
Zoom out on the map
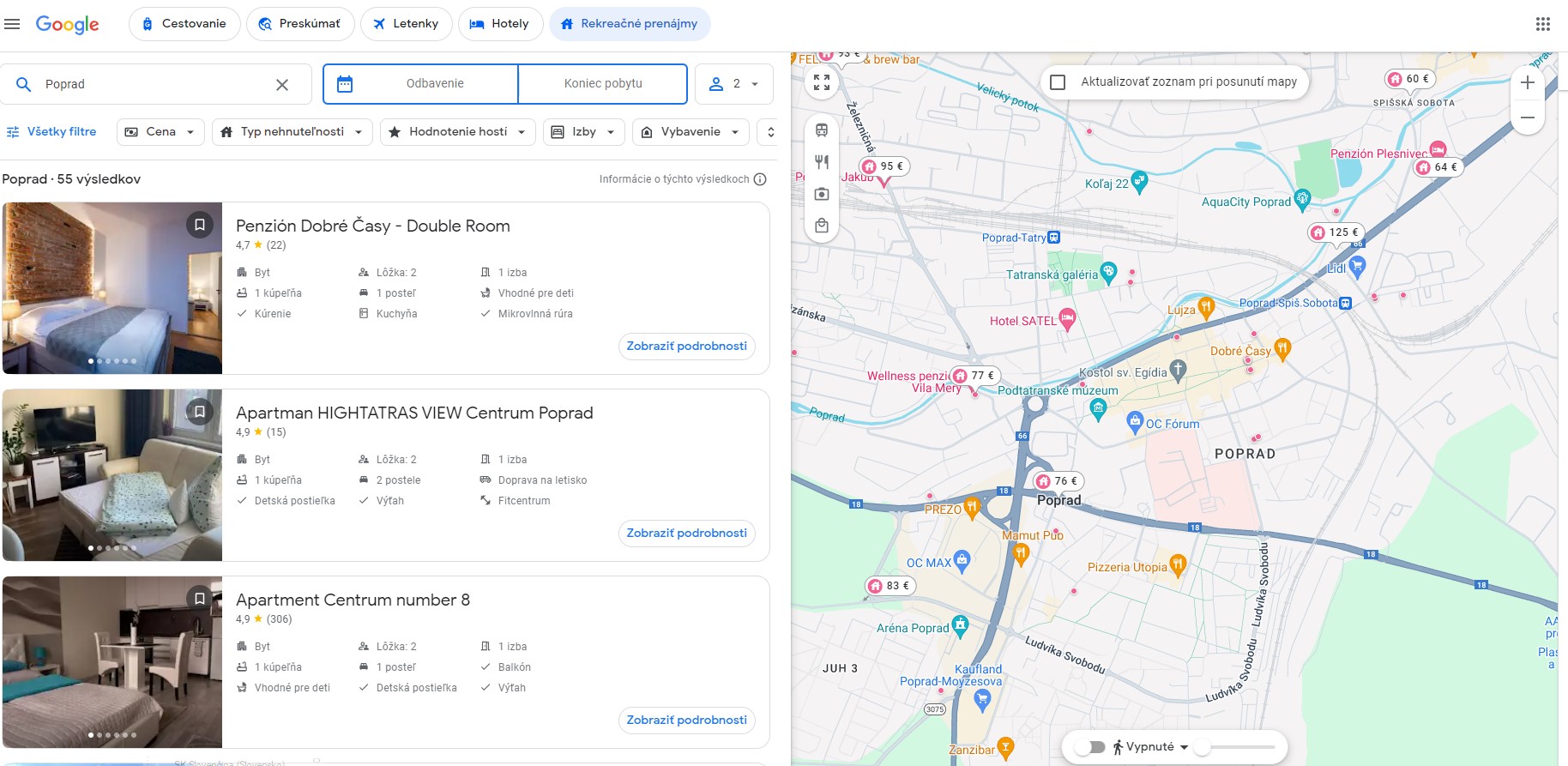coord(1527,118)
